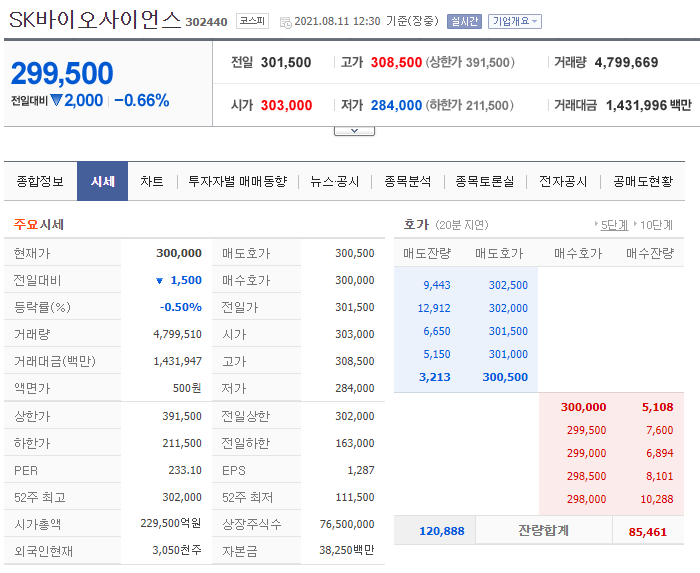This screenshot has height=573, width=700.
Task: Click the 자본금 value 38,250백만
Action: [x=346, y=551]
